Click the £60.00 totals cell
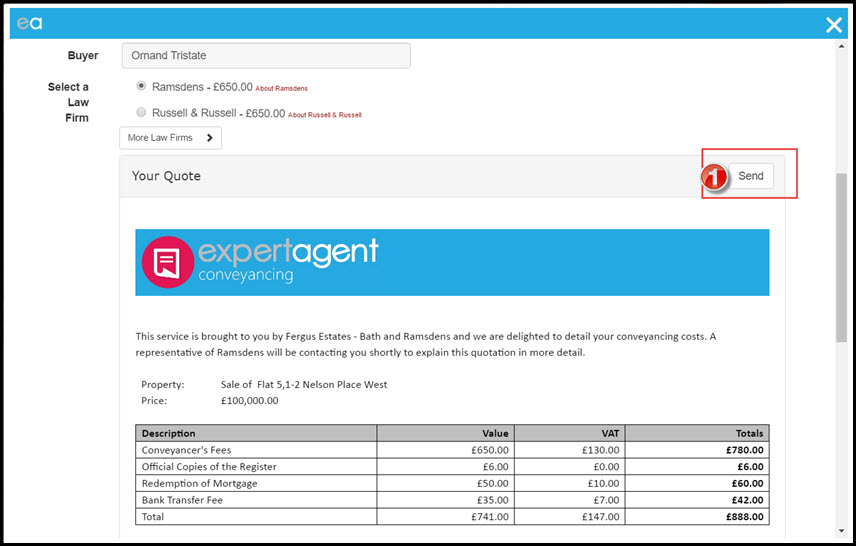This screenshot has height=546, width=856. tap(697, 483)
